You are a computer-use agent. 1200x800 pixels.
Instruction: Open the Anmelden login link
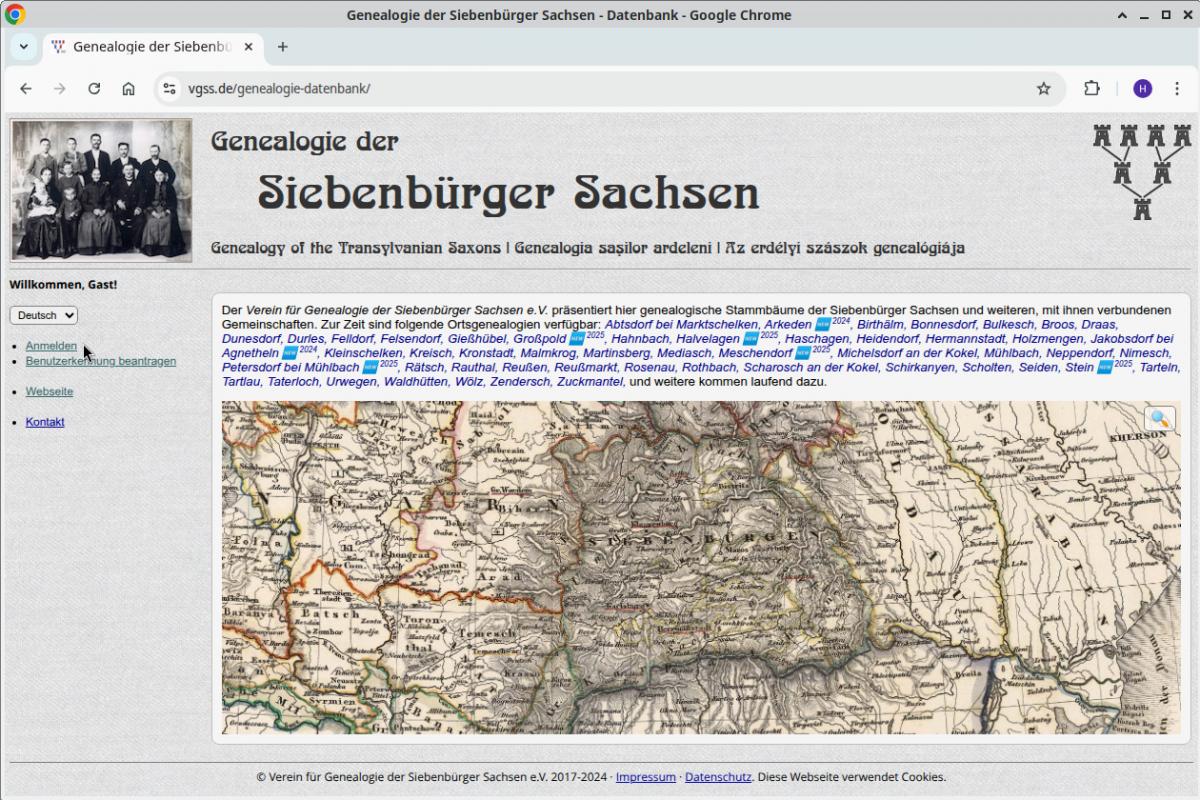[x=51, y=346]
